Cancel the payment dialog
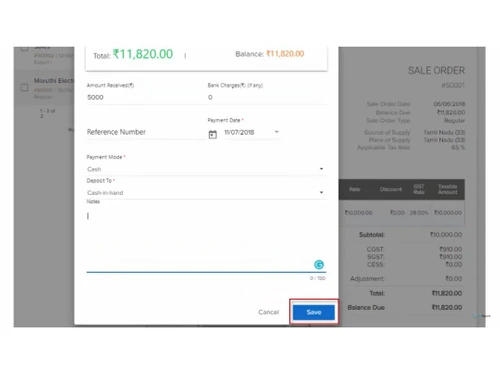The image size is (500, 375). tap(268, 312)
